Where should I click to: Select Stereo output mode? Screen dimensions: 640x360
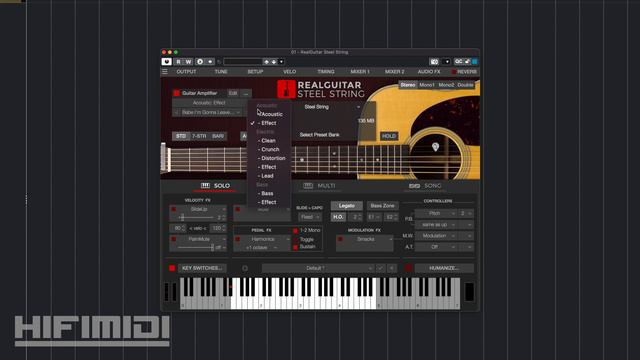click(408, 85)
